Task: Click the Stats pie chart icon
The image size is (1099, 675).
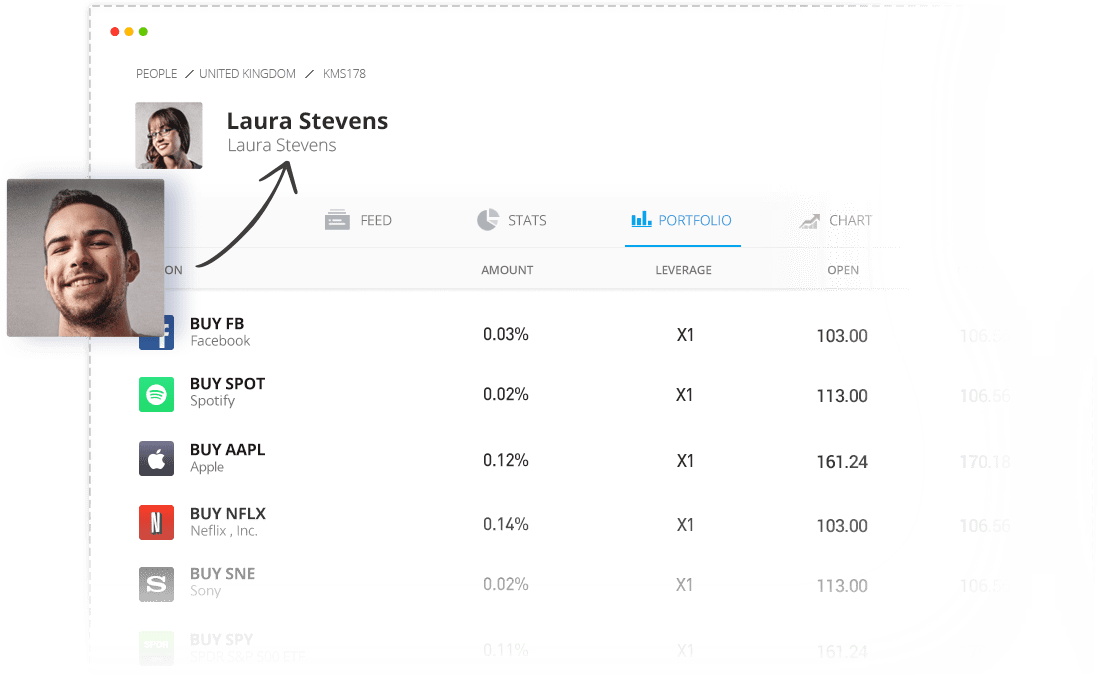Action: (487, 220)
